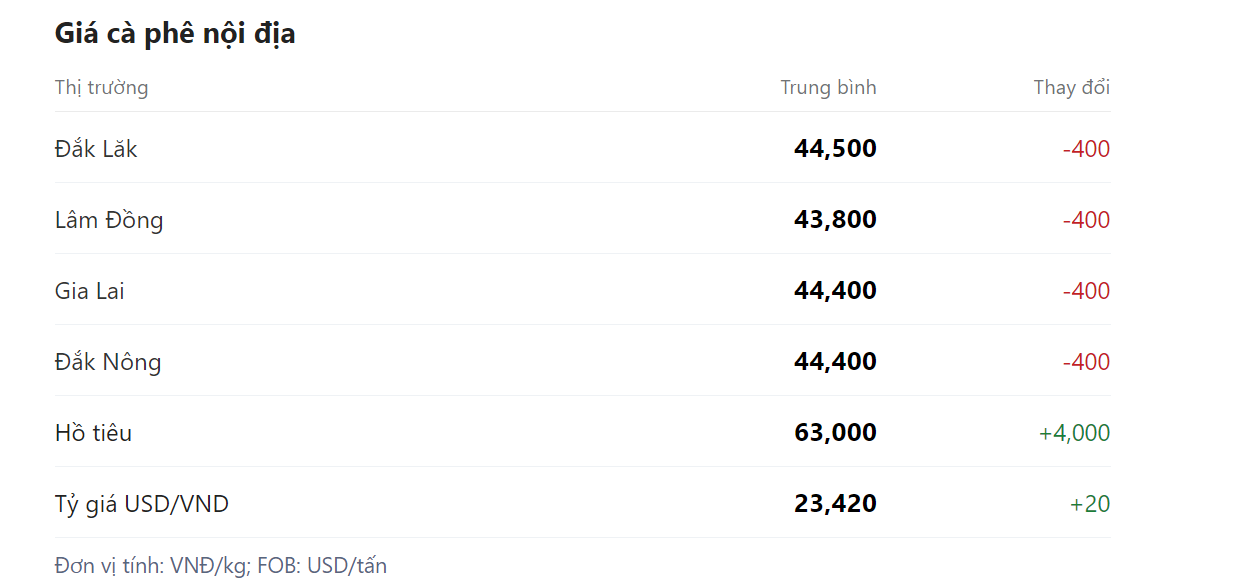1255x582 pixels.
Task: Click the 23,420 exchange rate value
Action: click(835, 504)
